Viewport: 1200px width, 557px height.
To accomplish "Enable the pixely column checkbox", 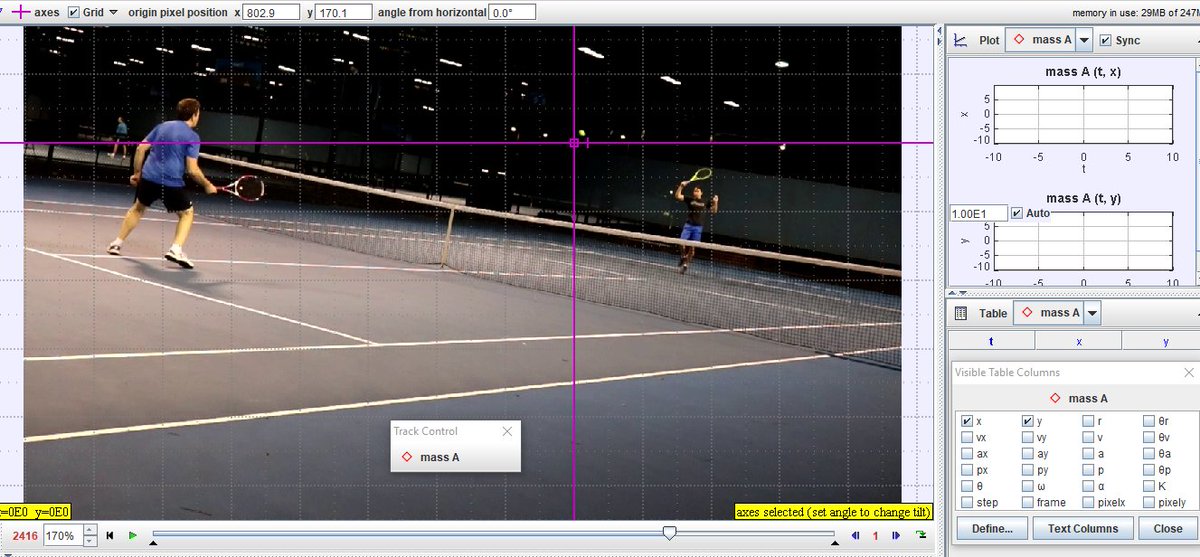I will [x=1149, y=502].
